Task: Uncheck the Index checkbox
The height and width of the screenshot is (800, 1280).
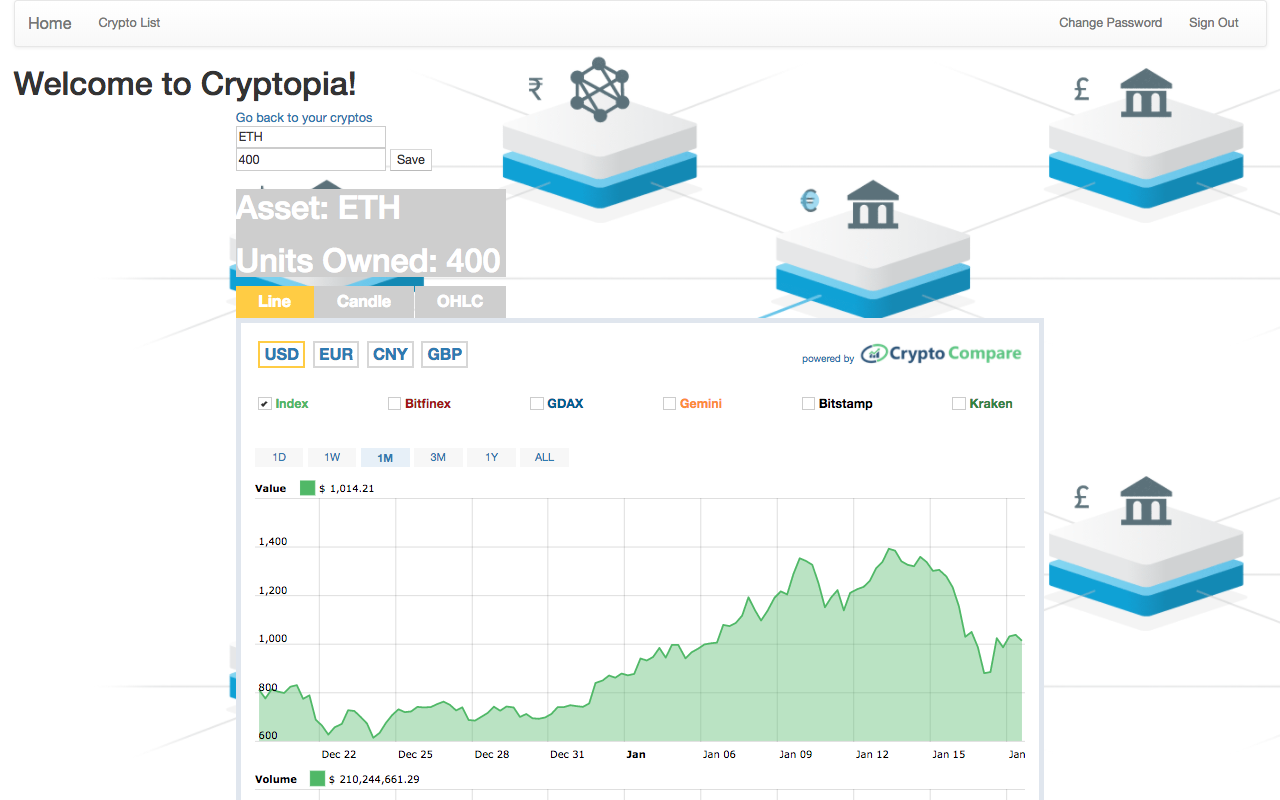Action: click(265, 404)
